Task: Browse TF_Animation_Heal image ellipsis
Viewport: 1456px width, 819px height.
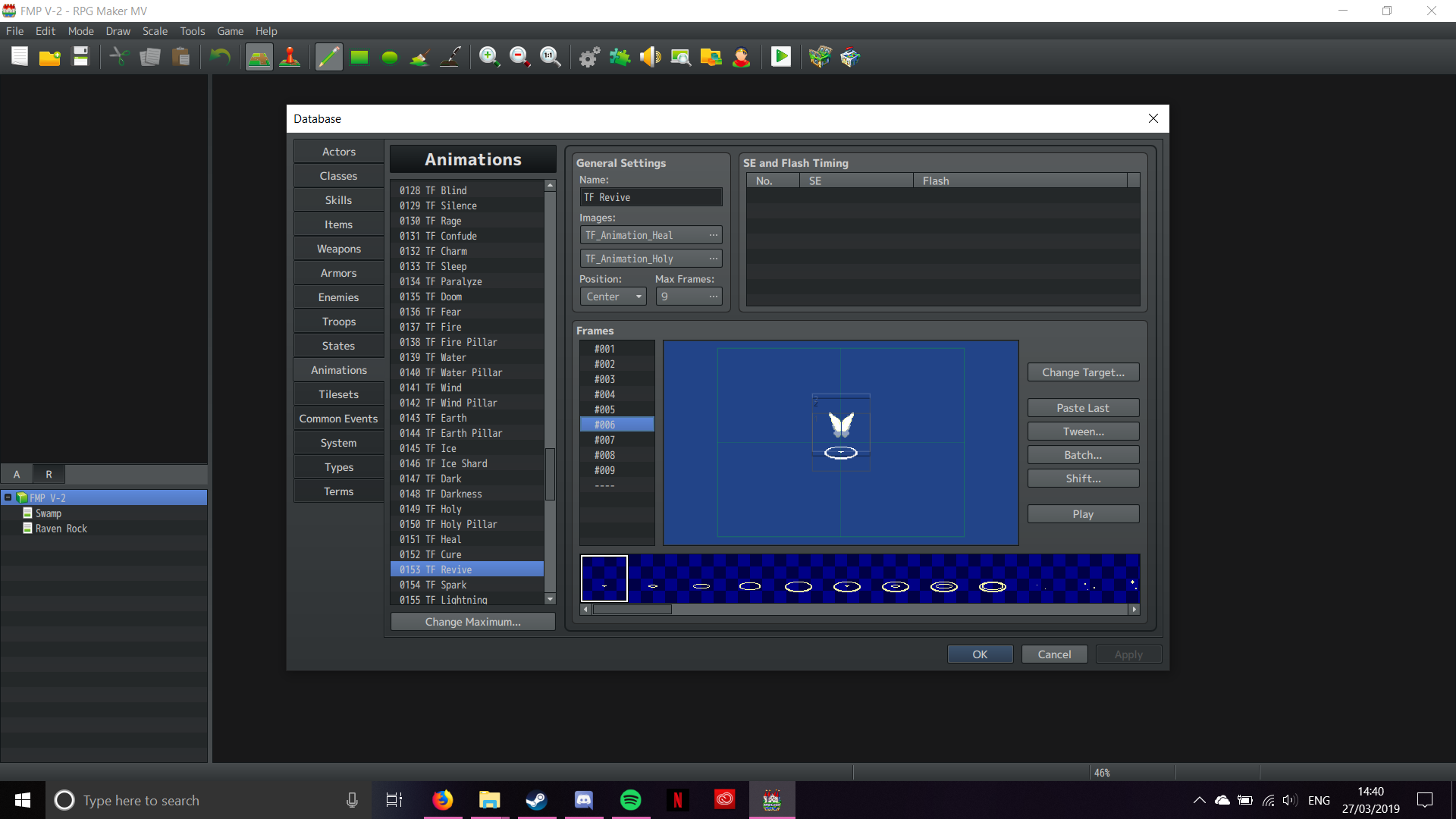Action: point(713,235)
